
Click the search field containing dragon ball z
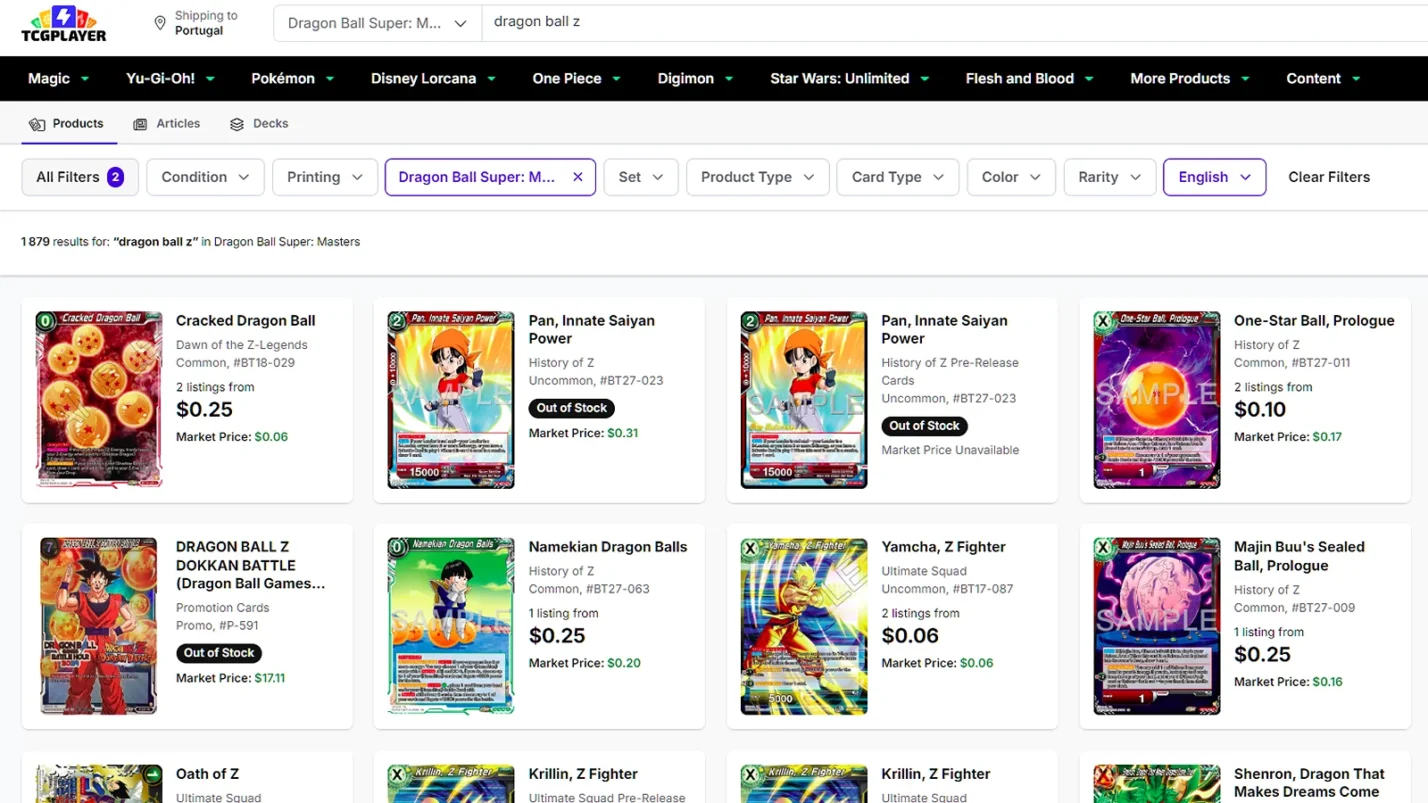954,23
